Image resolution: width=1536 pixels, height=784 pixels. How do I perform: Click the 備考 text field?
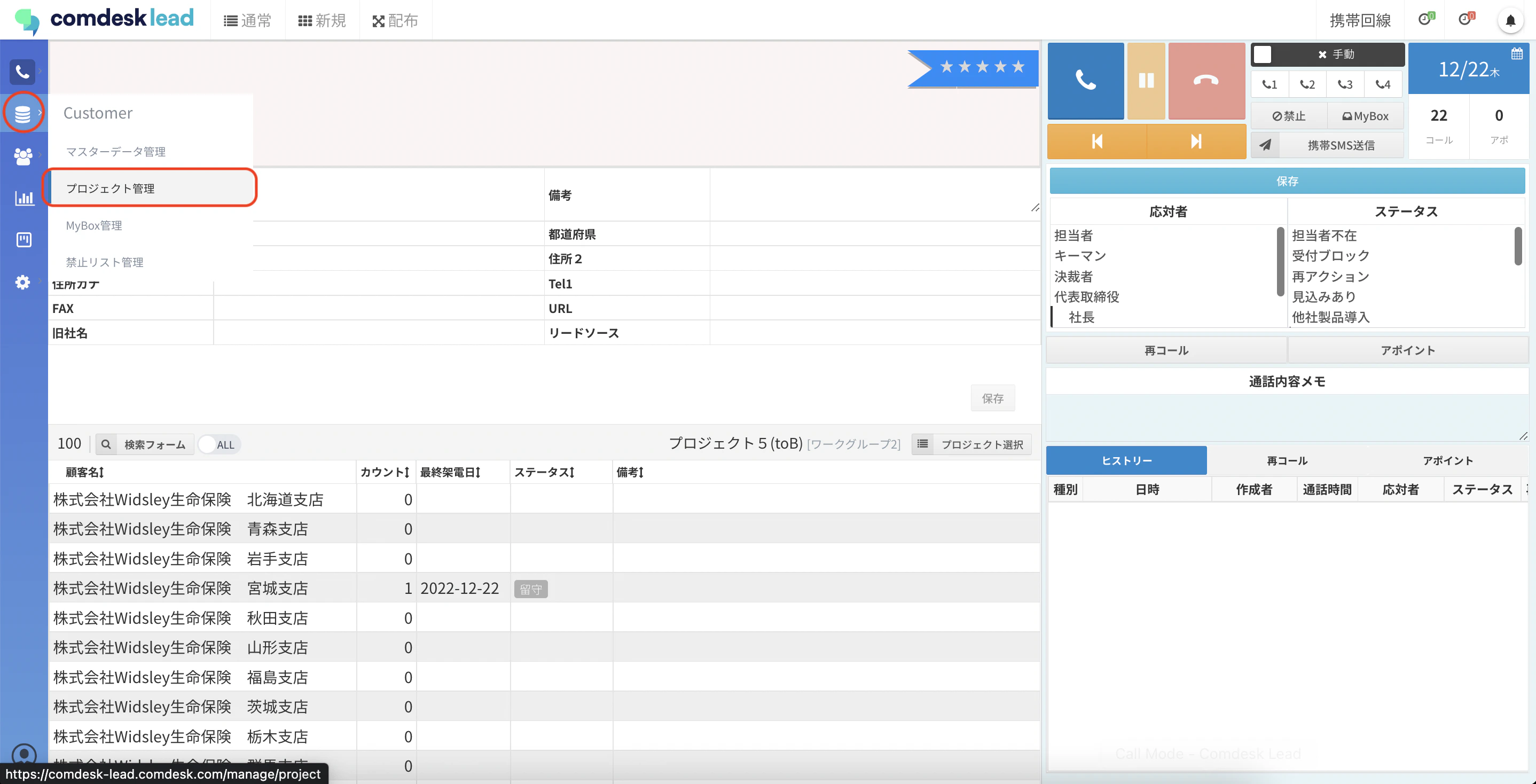(x=875, y=195)
